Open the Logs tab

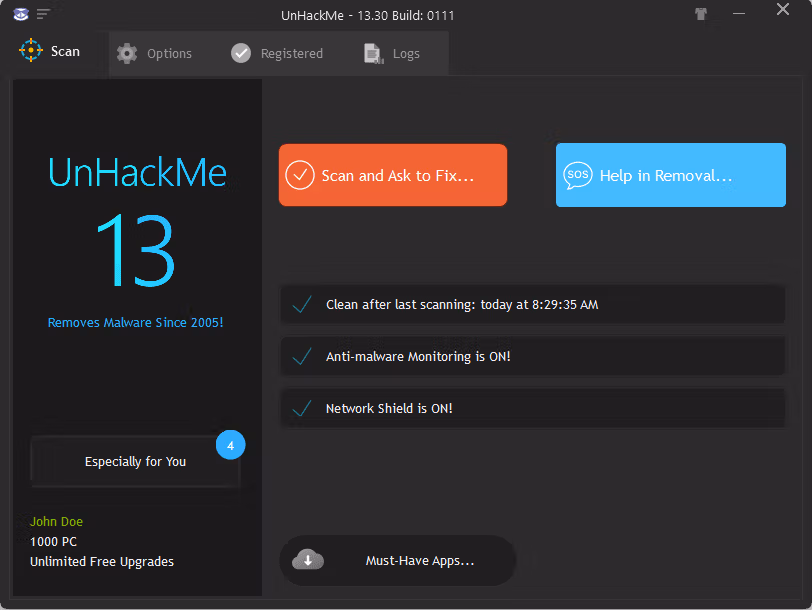click(x=392, y=53)
